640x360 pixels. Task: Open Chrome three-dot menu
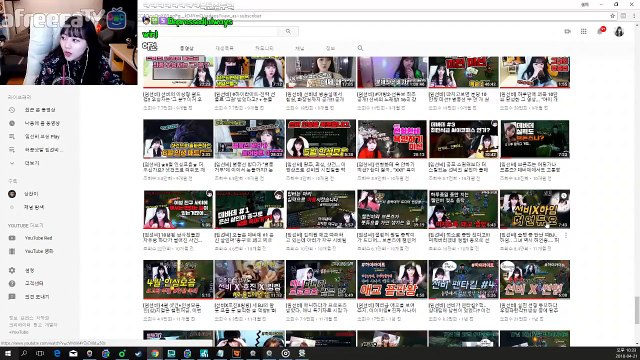tap(634, 16)
